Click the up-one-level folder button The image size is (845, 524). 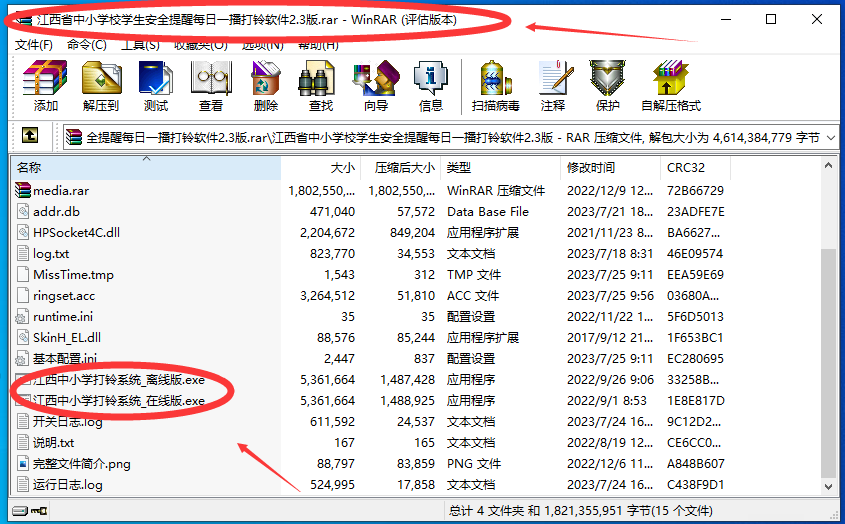tap(30, 135)
